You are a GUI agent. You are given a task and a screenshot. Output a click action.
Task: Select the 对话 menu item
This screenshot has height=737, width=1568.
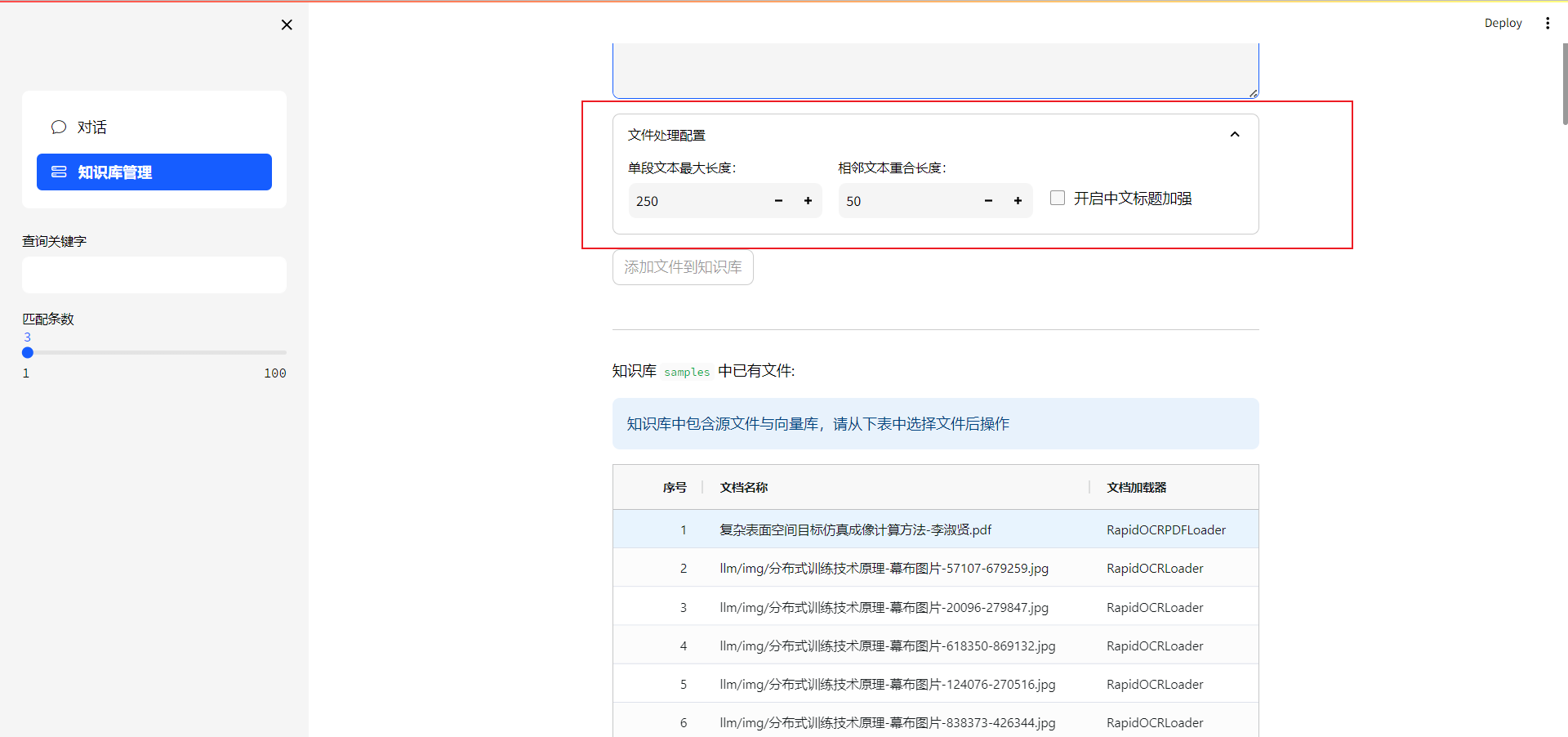[x=154, y=127]
